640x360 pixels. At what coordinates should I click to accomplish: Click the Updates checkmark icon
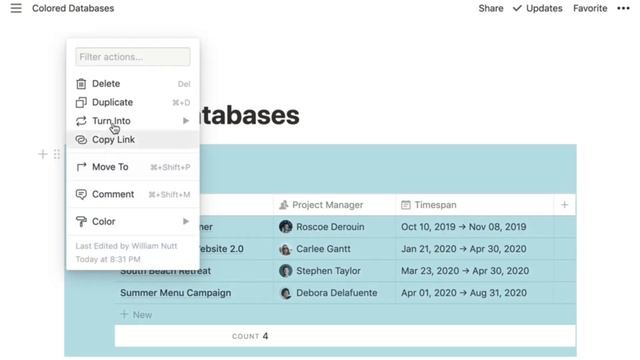point(517,8)
